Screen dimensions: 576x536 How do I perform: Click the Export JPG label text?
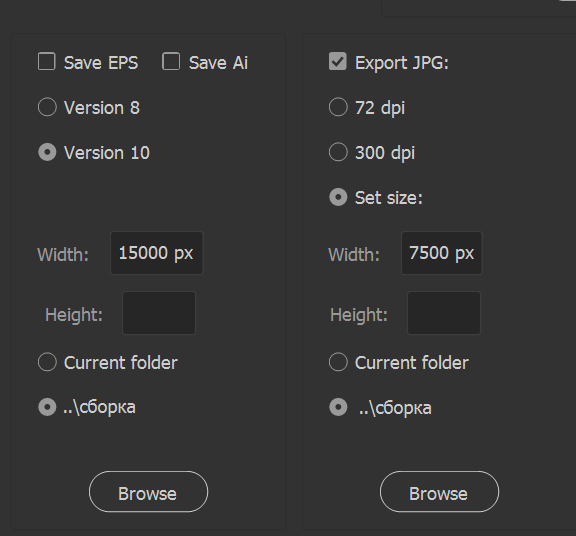[402, 63]
